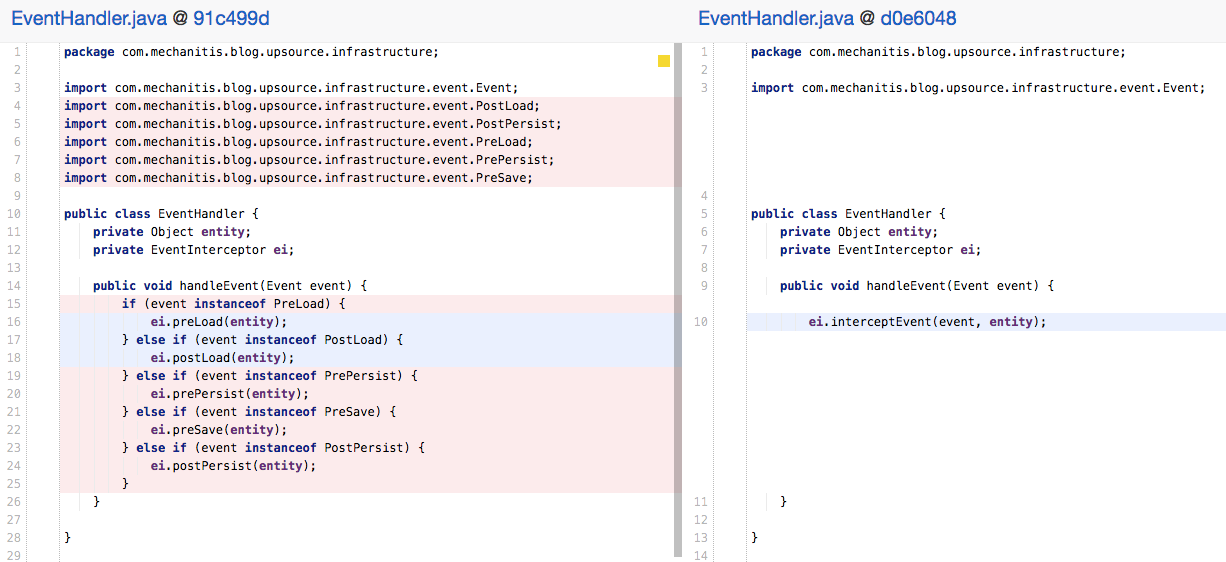Click 'private Object entity;' in left pane
Viewport: 1226px width, 562px height.
coord(172,232)
